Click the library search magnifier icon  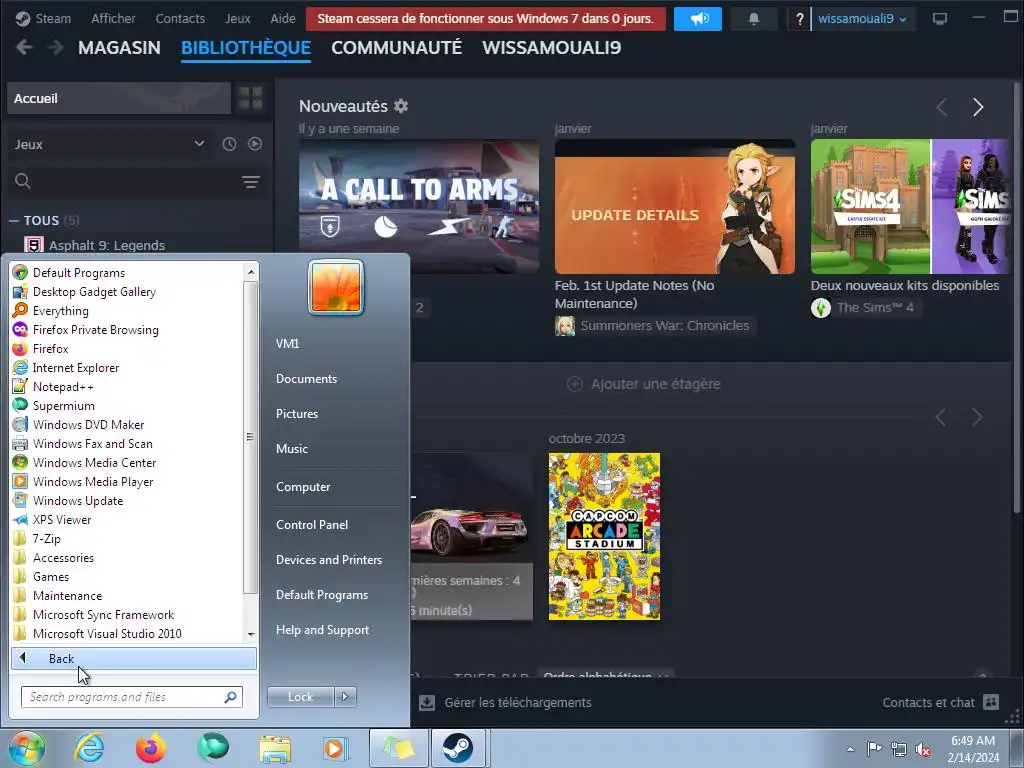tap(23, 181)
